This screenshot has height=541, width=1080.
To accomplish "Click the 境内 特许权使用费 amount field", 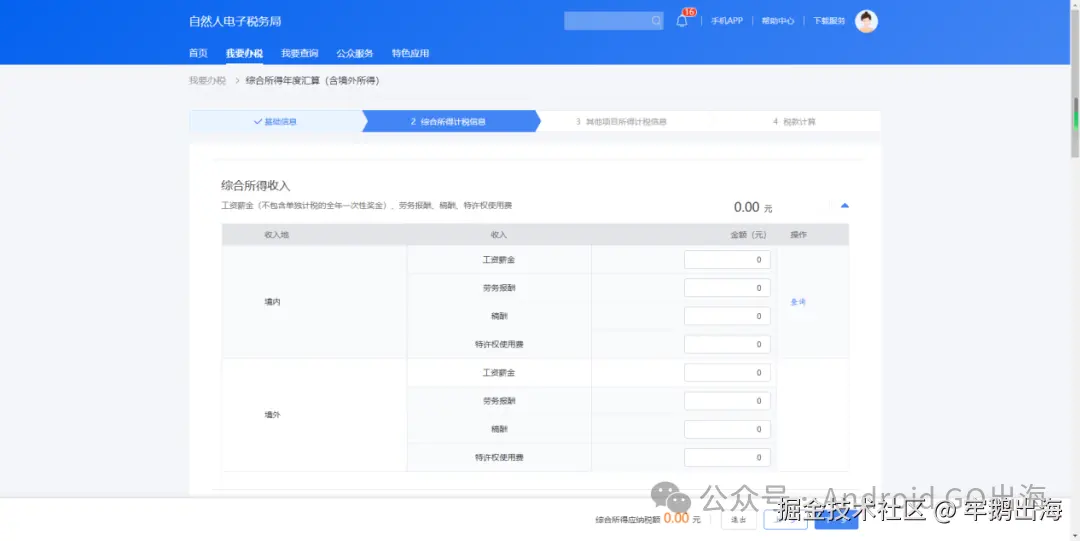I will click(727, 345).
